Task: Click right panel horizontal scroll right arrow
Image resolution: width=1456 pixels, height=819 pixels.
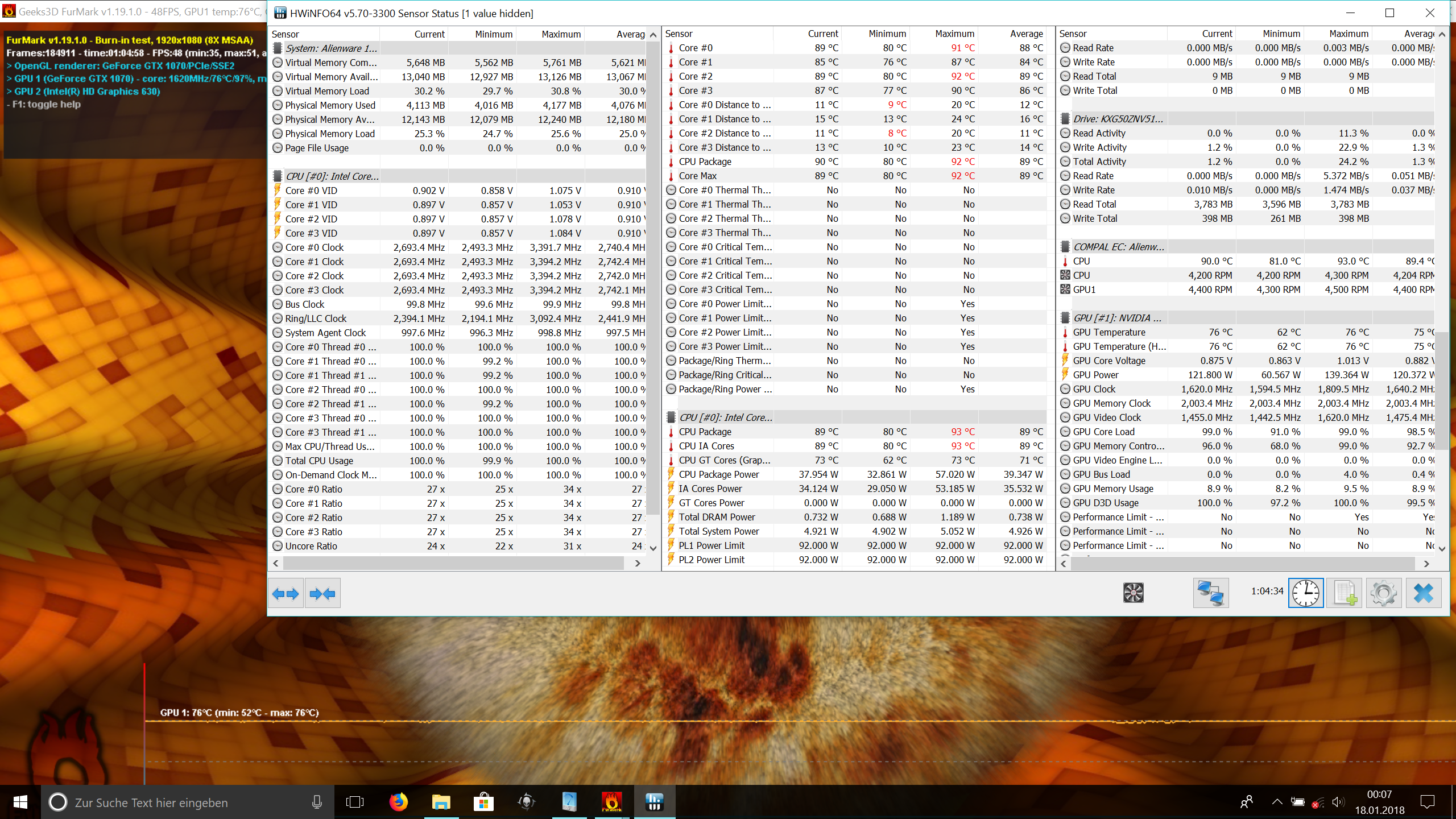Action: pos(1426,564)
